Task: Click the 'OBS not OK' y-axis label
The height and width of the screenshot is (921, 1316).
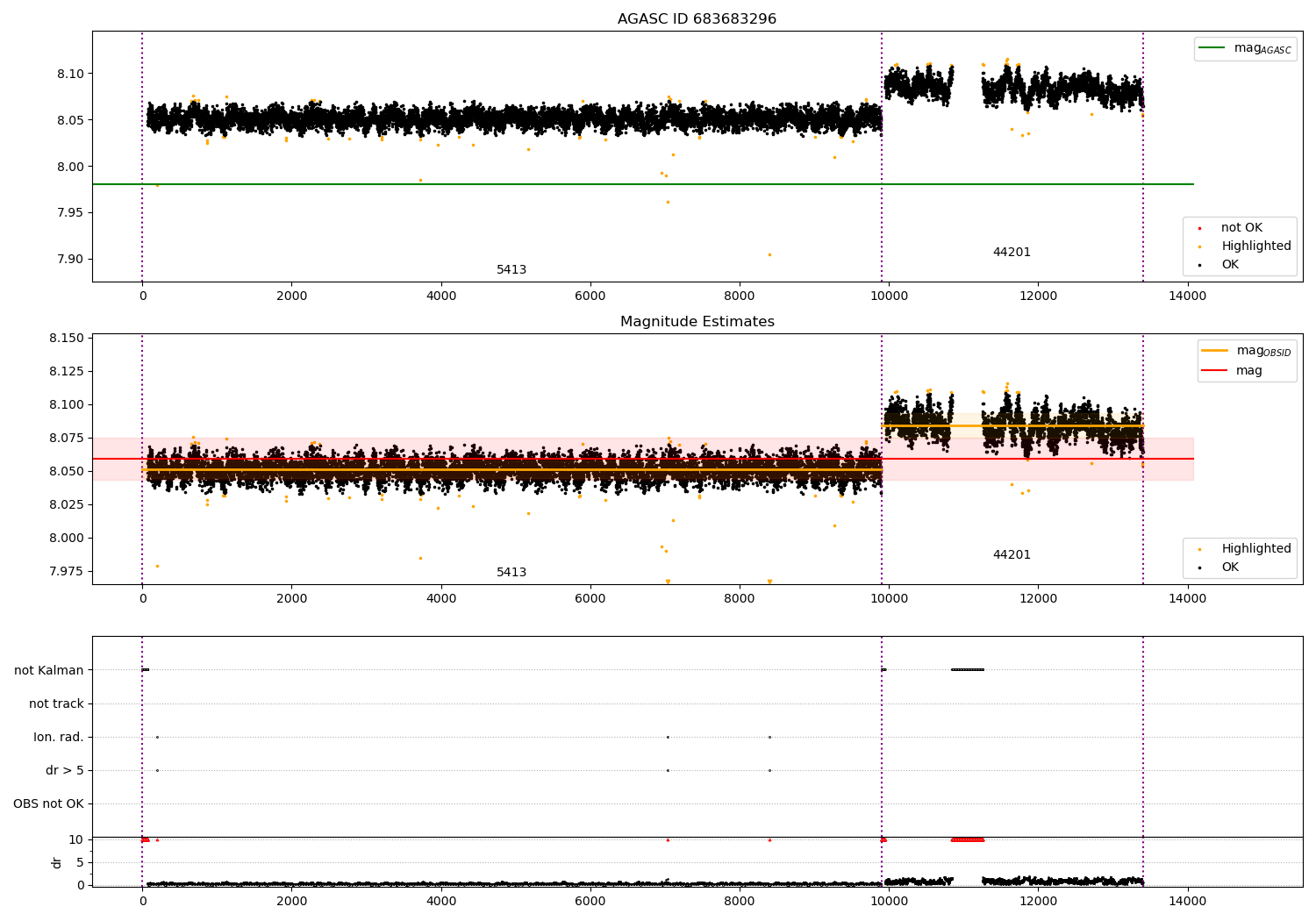Action: (x=48, y=804)
